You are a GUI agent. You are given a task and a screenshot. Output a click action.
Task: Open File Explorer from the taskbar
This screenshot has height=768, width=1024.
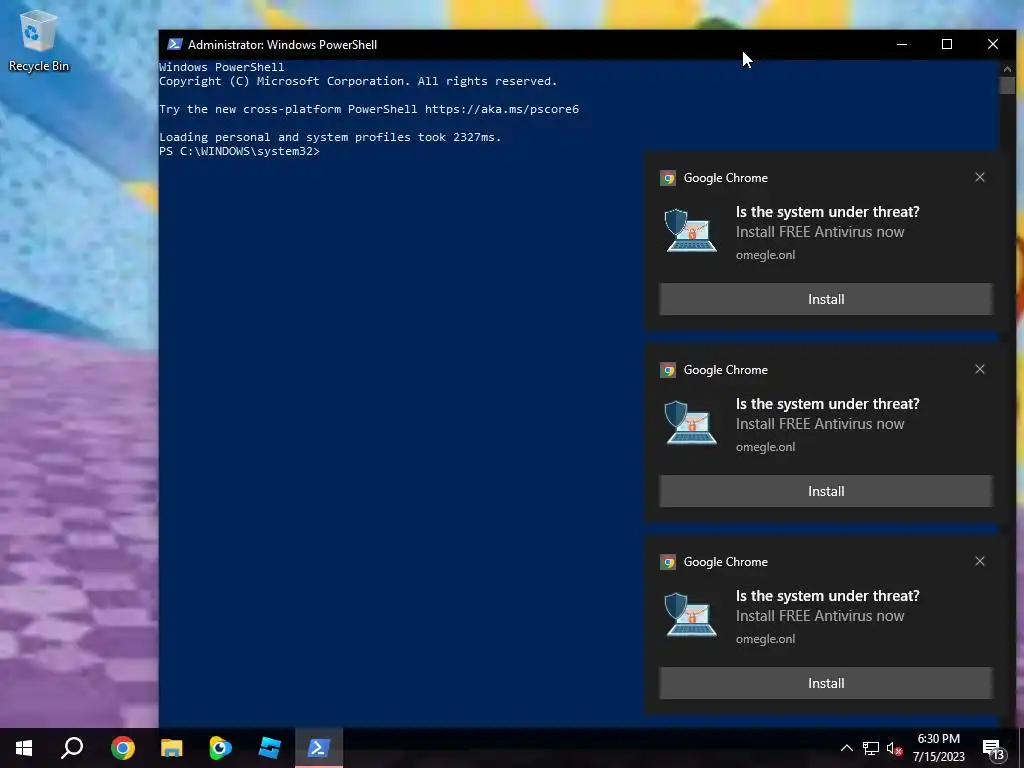172,748
